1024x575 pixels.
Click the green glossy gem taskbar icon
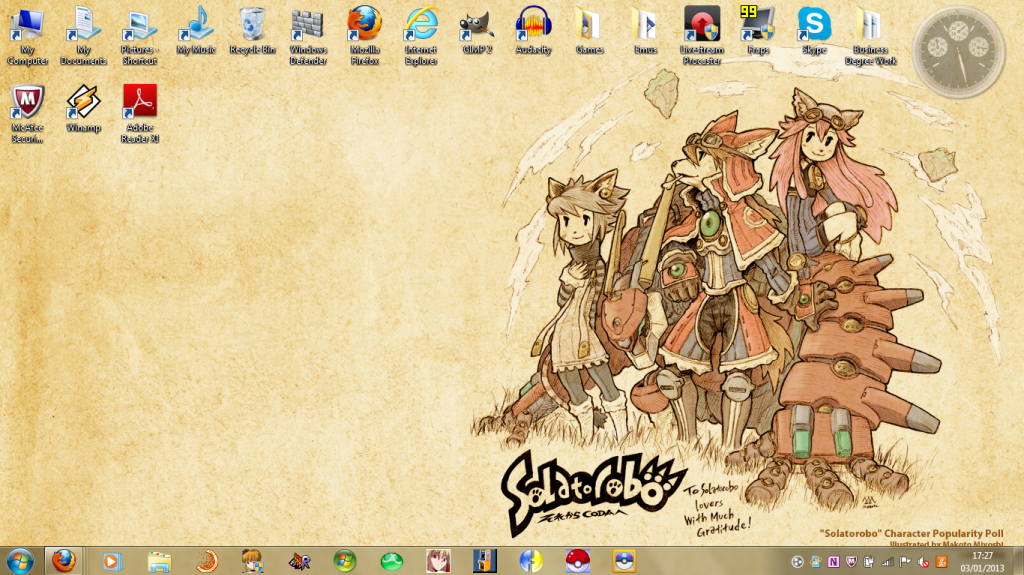[x=392, y=561]
